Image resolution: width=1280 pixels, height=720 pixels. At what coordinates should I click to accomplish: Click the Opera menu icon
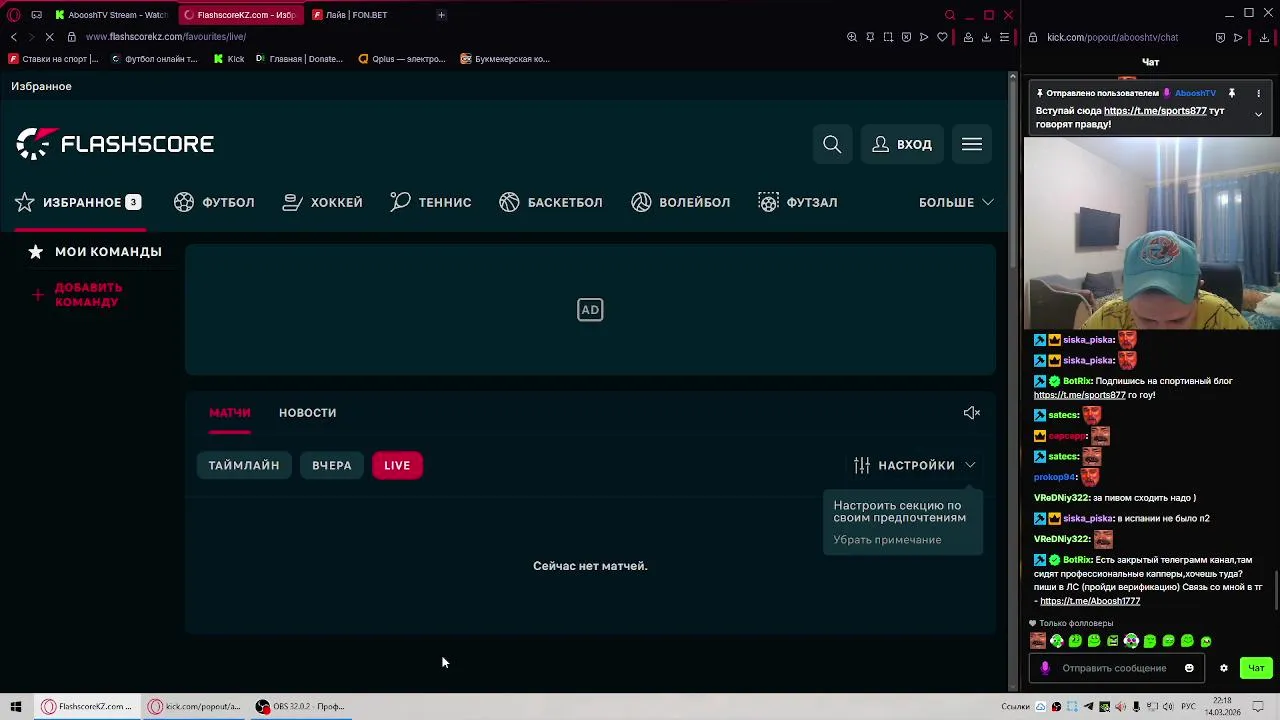[14, 15]
